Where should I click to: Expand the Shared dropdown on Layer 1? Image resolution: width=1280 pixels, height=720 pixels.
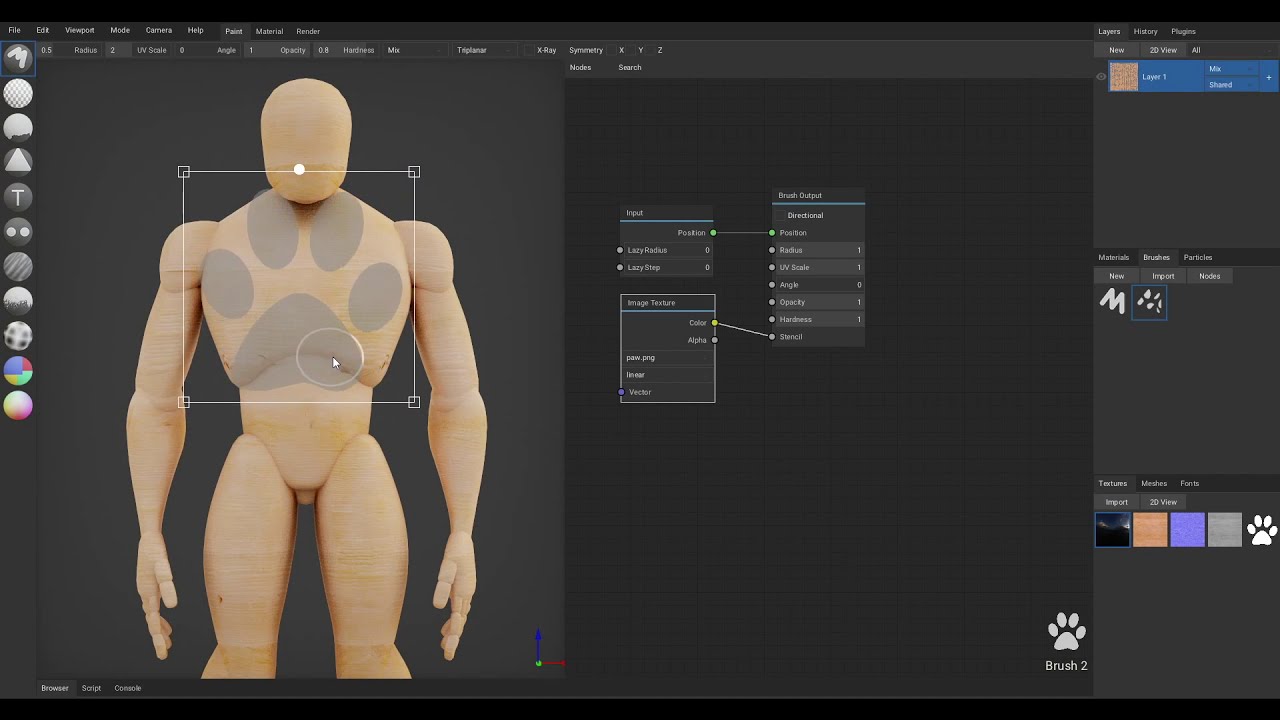pyautogui.click(x=1231, y=85)
